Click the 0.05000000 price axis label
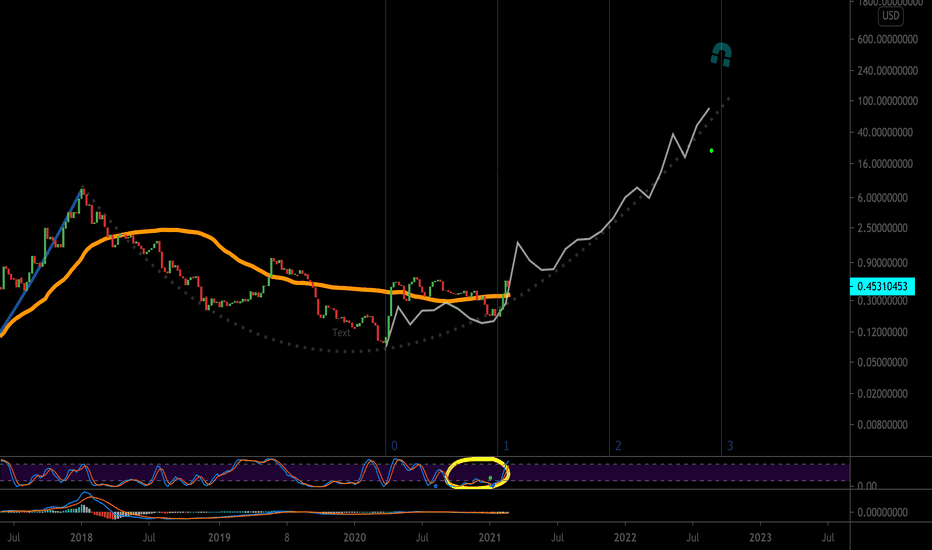The height and width of the screenshot is (550, 932). (x=883, y=362)
